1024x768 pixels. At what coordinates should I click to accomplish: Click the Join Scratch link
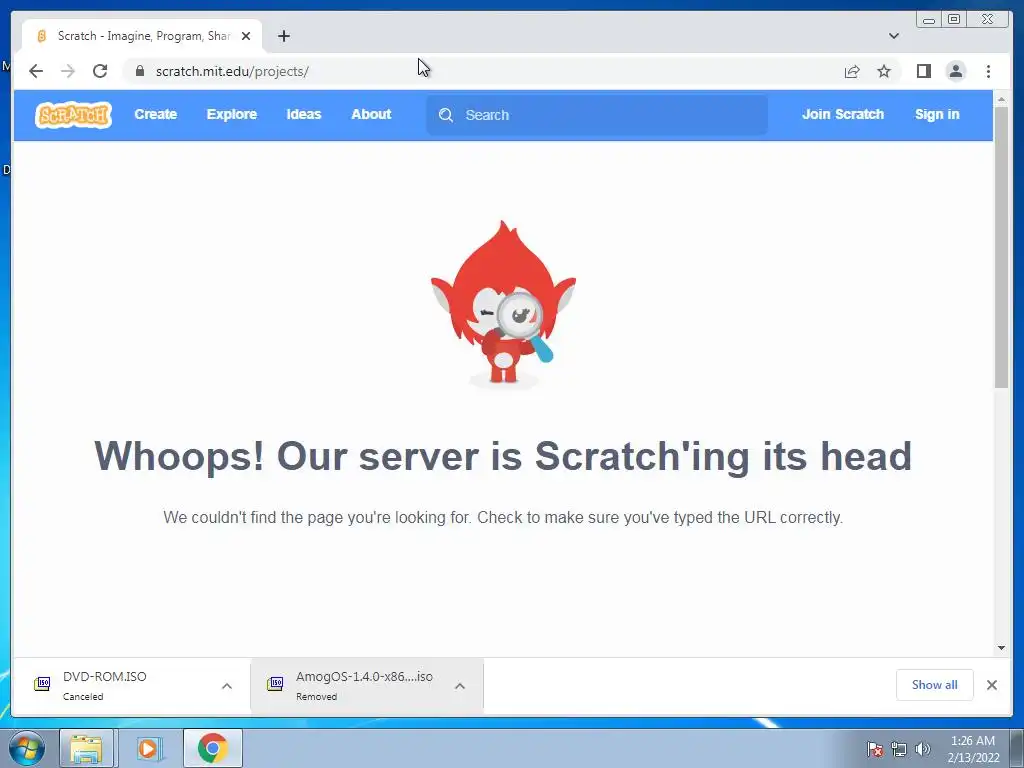842,114
